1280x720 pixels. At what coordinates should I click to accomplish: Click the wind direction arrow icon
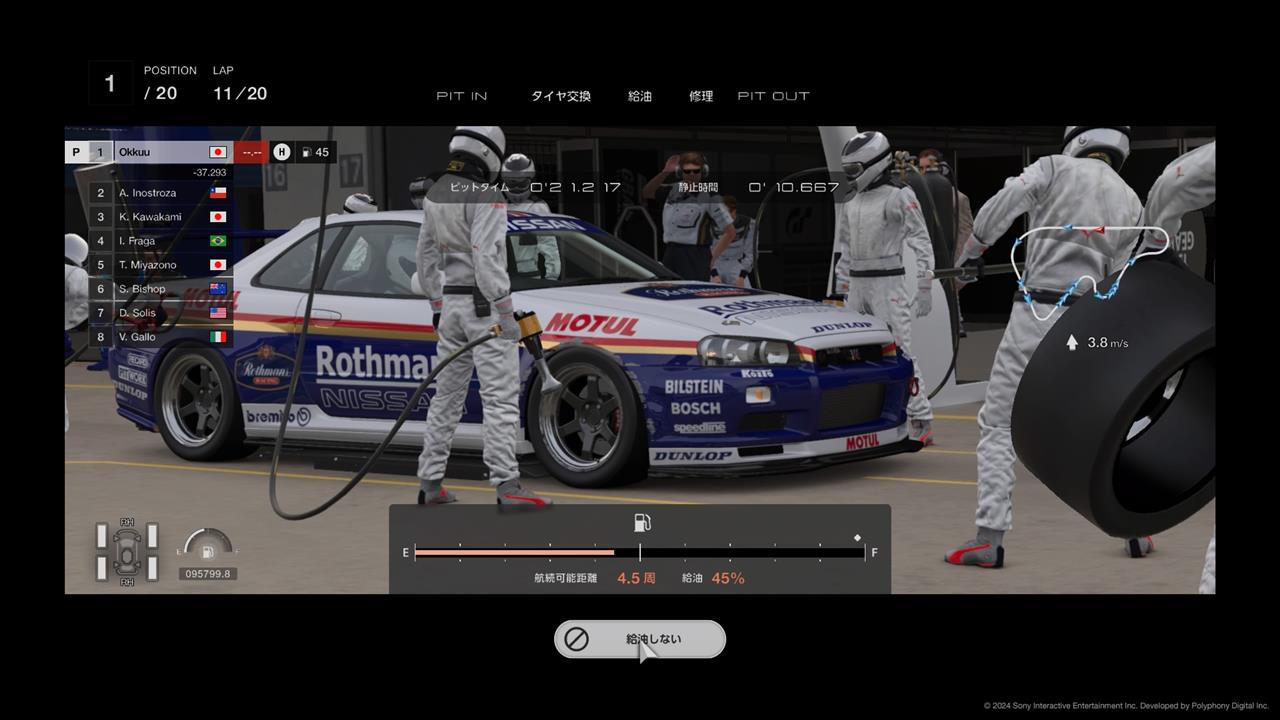(x=1072, y=342)
